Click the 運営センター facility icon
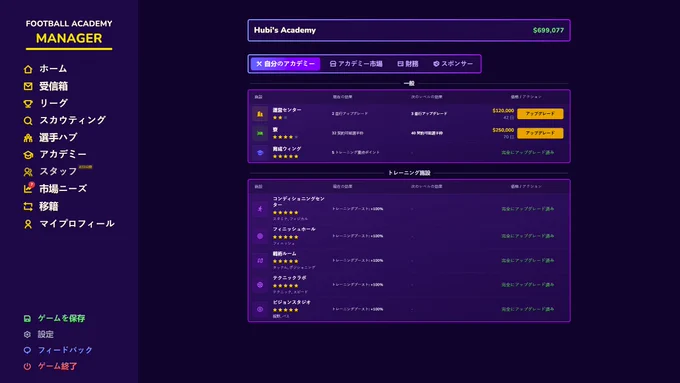The image size is (680, 383). [260, 114]
